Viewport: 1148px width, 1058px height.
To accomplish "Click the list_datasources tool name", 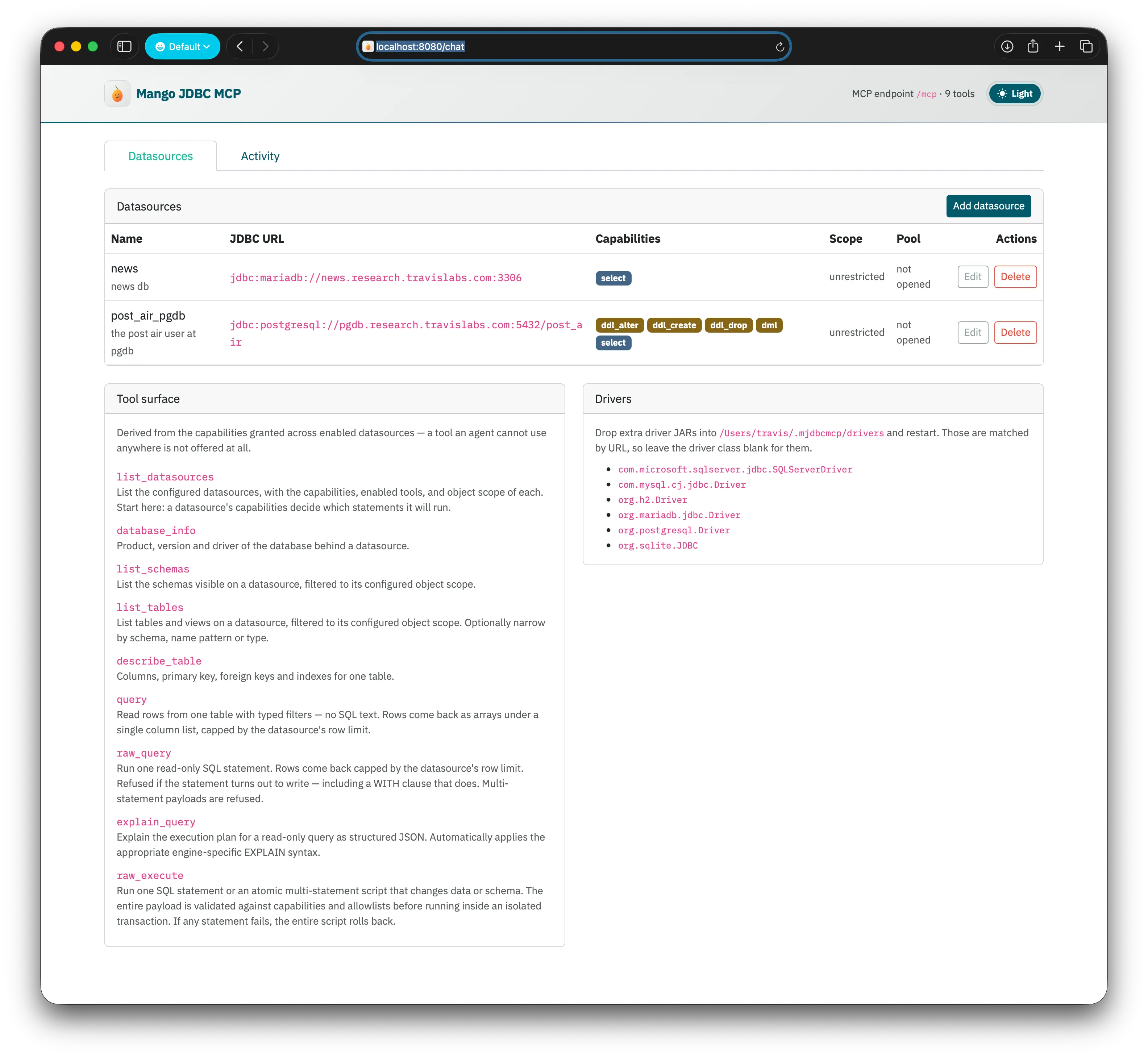I will [165, 477].
